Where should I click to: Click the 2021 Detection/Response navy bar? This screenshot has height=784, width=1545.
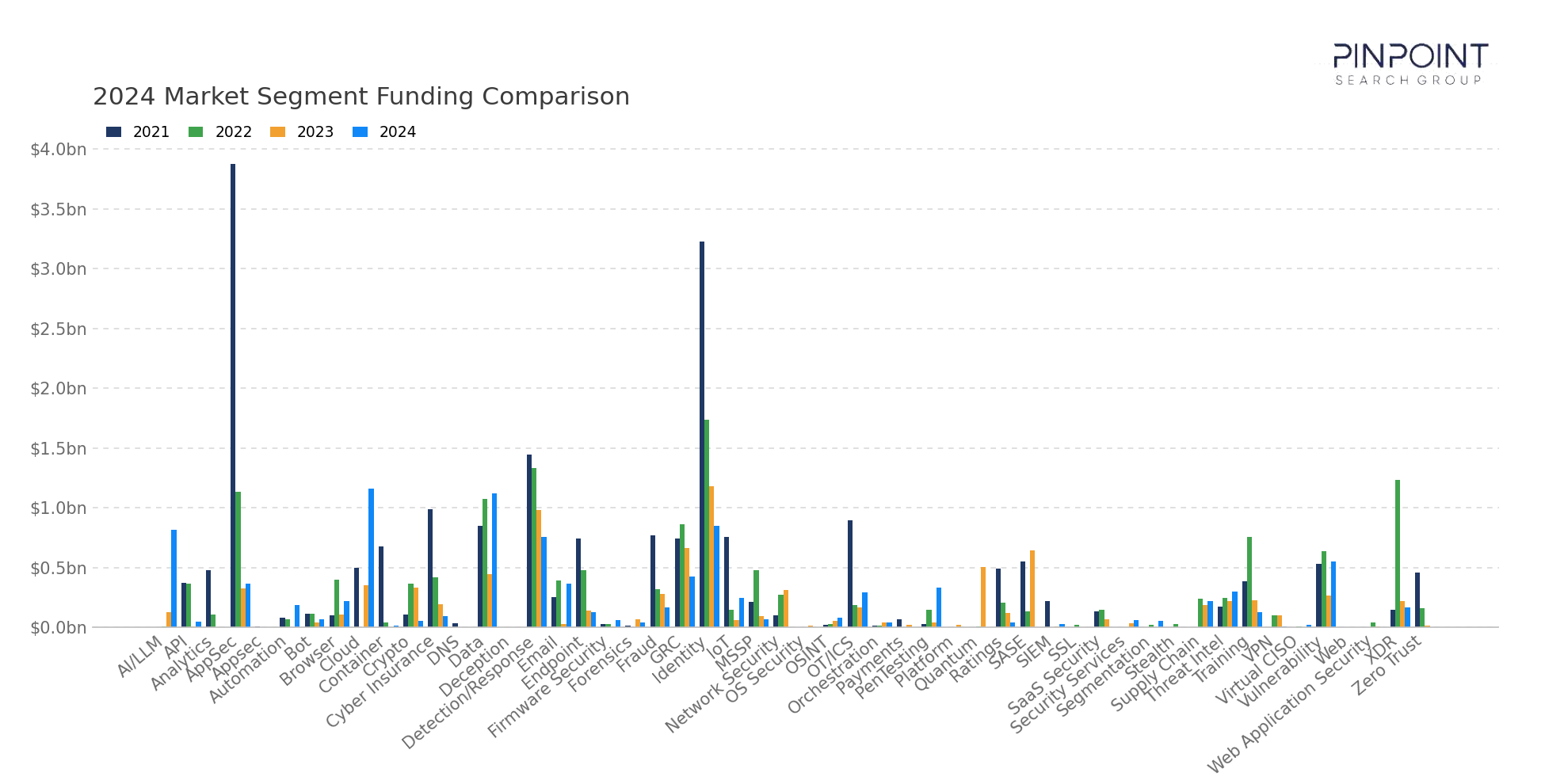click(x=529, y=541)
